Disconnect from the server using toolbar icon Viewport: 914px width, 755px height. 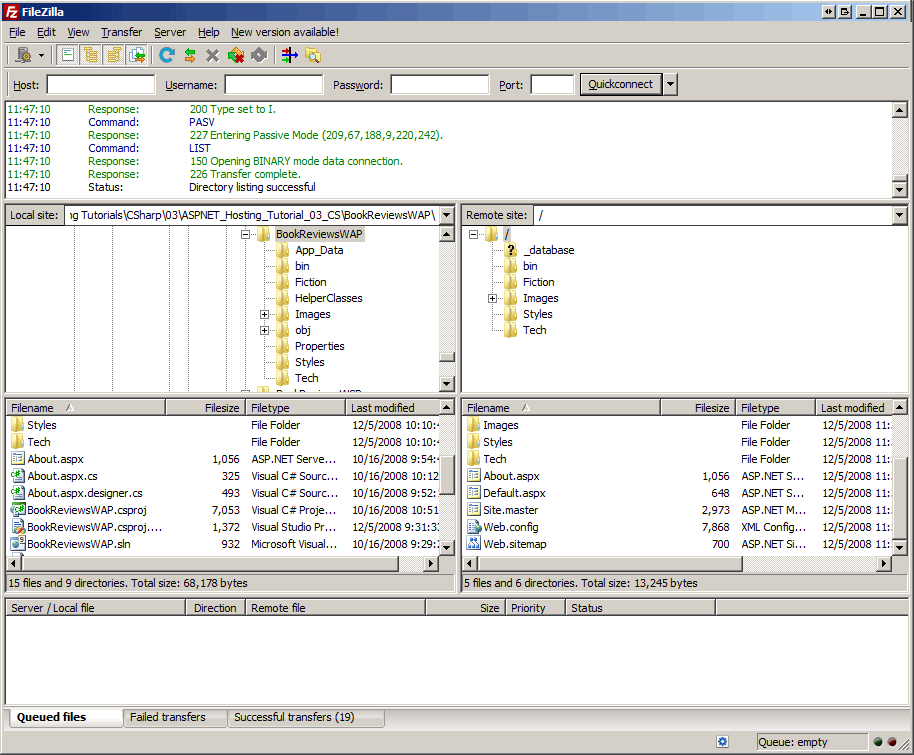235,55
